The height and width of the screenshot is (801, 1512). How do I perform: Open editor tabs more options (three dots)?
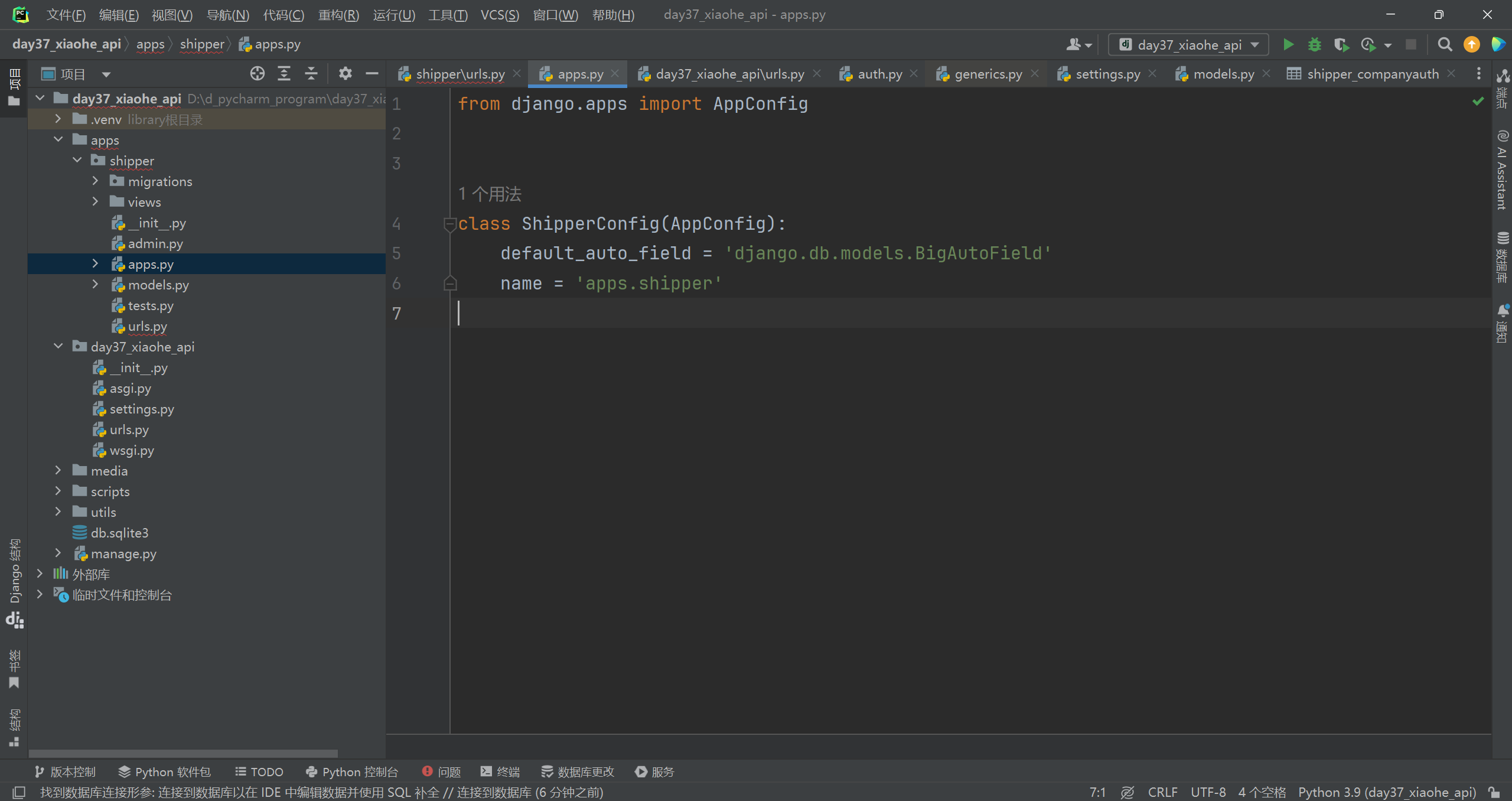tap(1478, 74)
